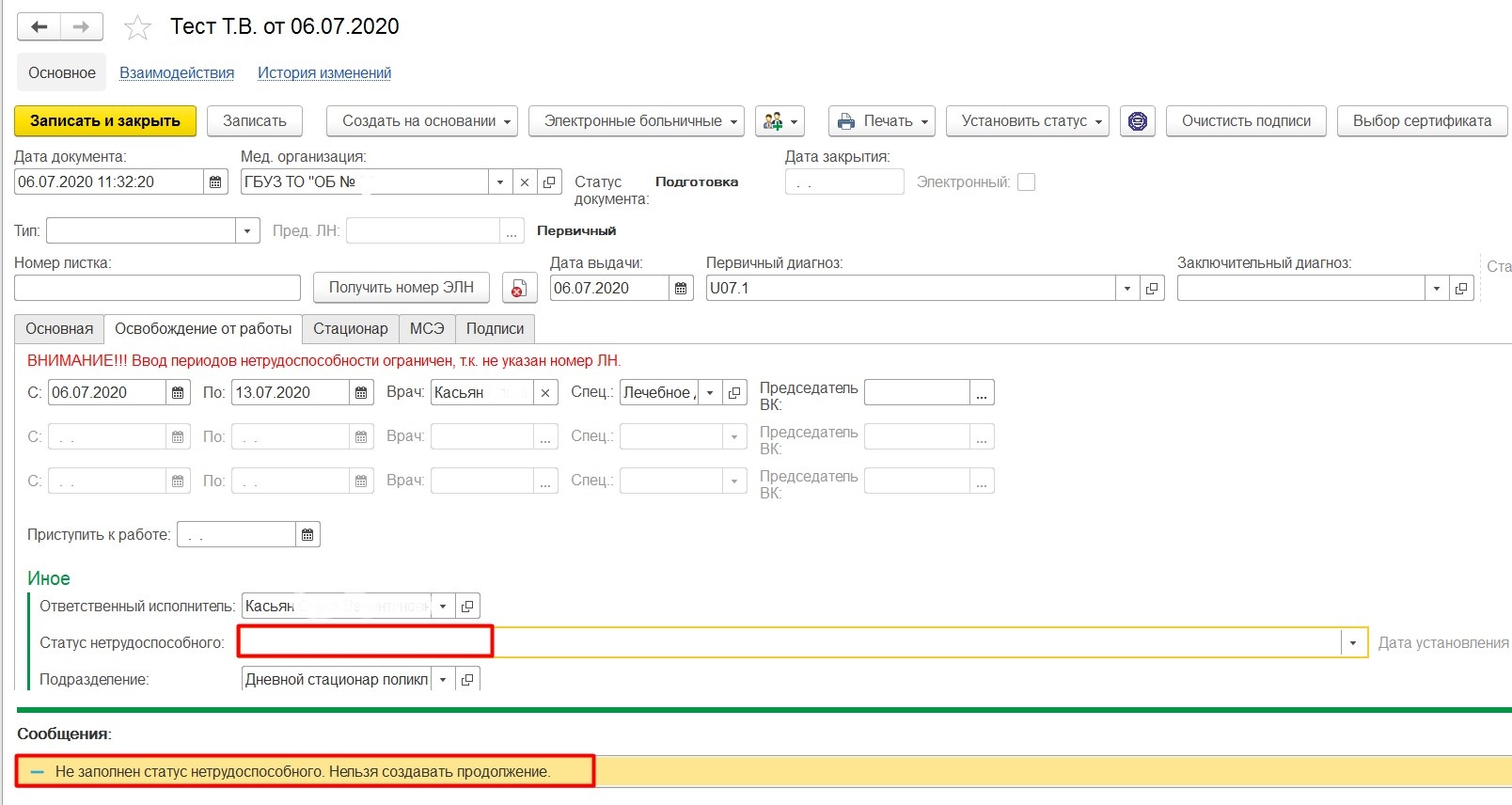Open the Электронные больничные menu
Screen dimensions: 1512x805
[x=636, y=121]
